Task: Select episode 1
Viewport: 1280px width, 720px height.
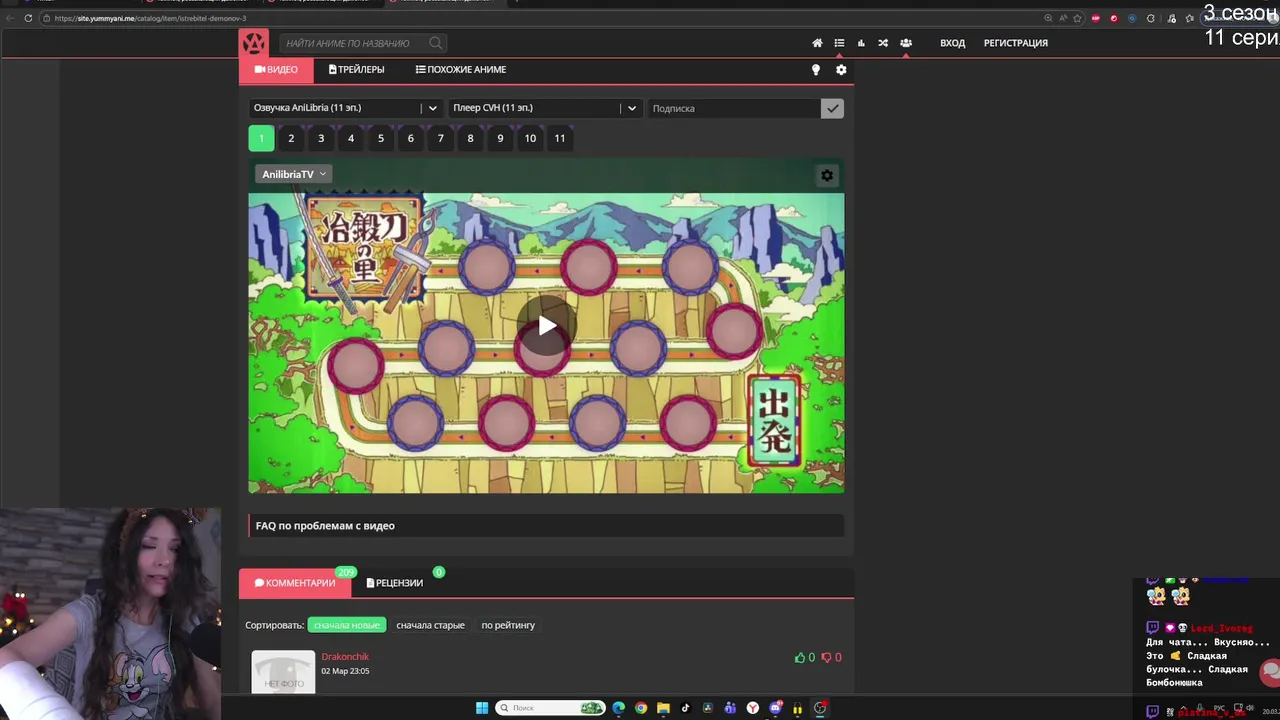Action: click(261, 138)
